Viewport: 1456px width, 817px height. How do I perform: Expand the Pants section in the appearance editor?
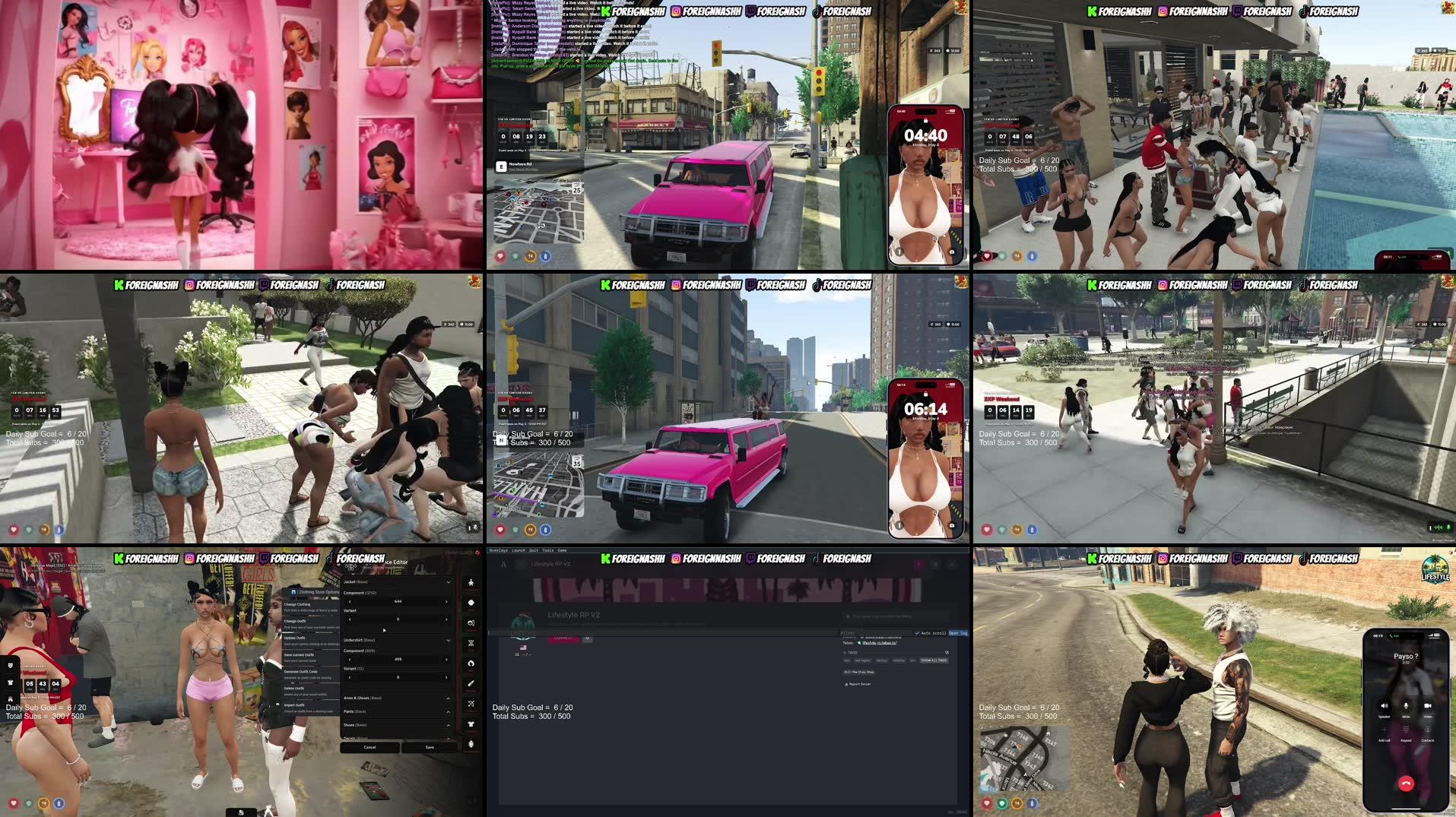point(449,711)
